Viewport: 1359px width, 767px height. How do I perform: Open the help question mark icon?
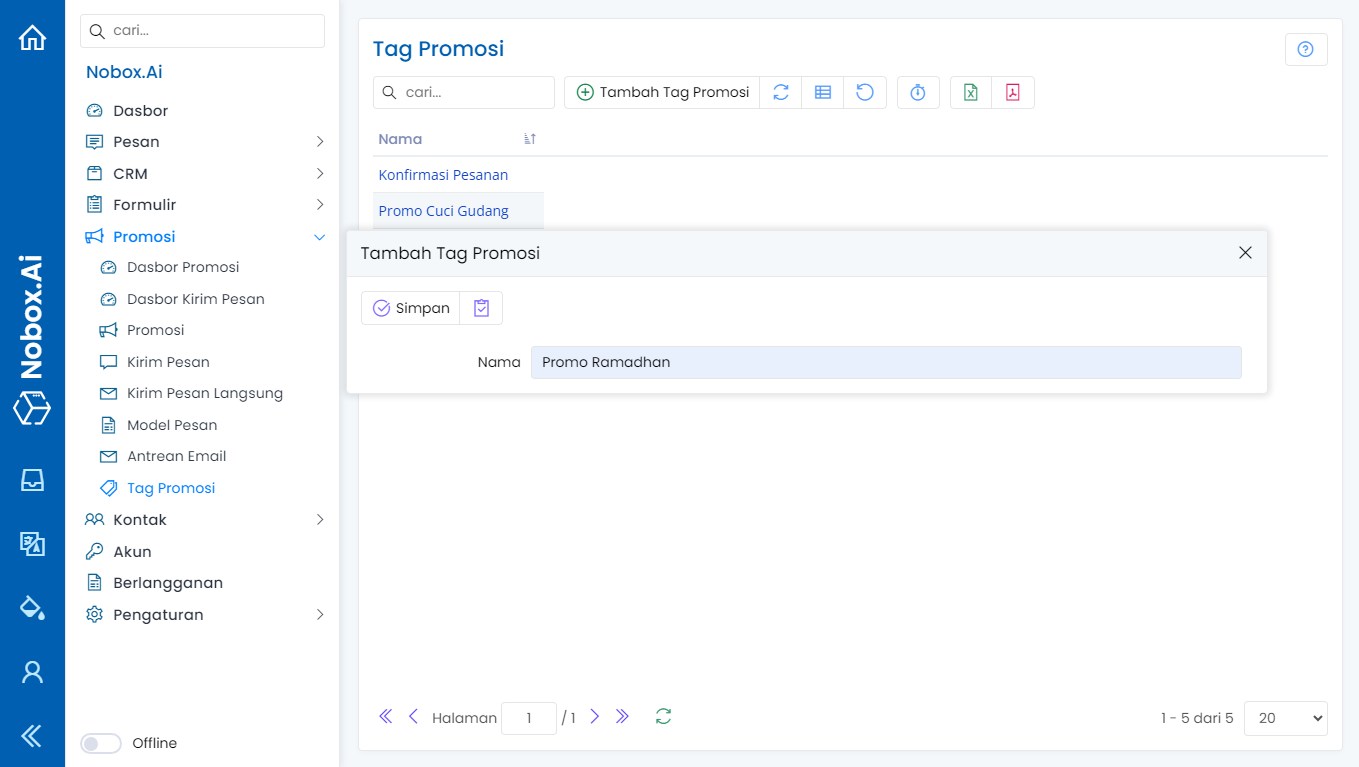click(x=1305, y=49)
